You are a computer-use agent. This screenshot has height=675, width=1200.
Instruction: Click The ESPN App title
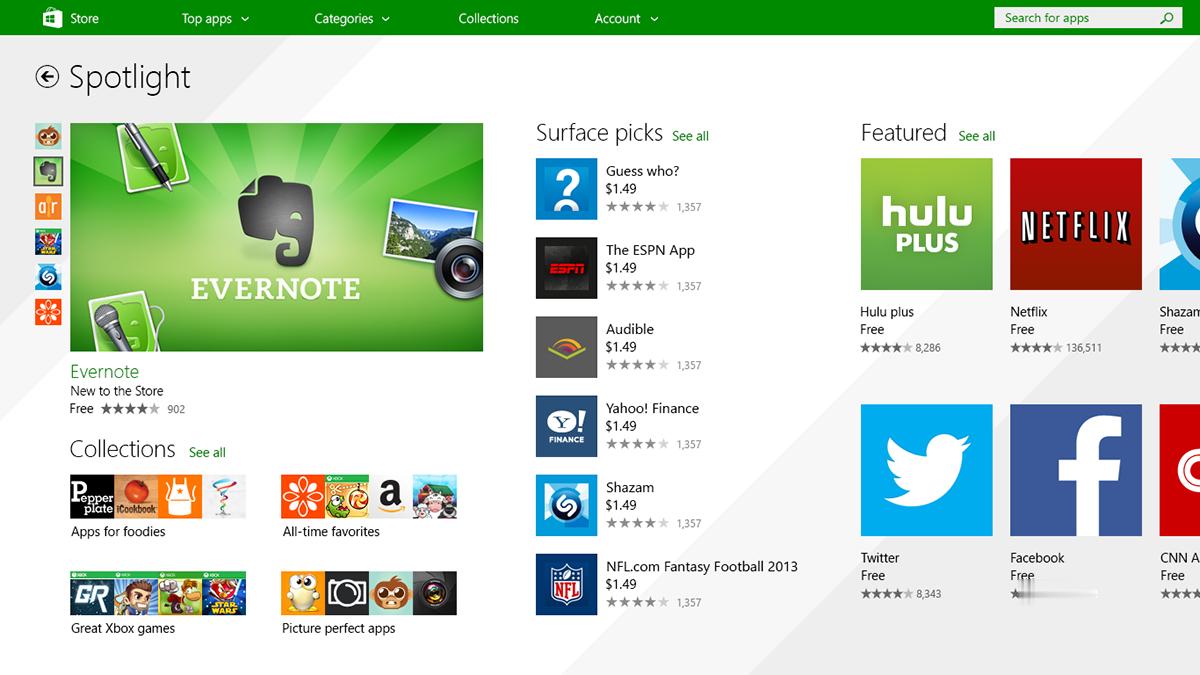650,250
